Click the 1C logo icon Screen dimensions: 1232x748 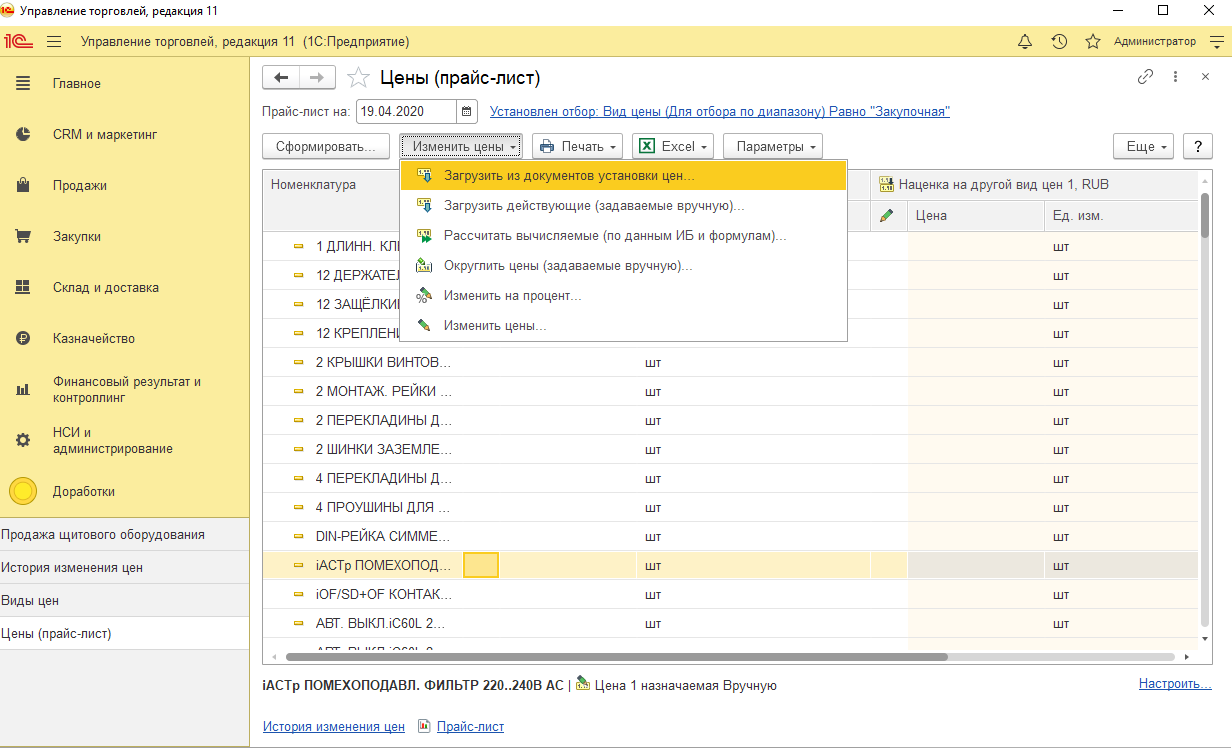(x=19, y=42)
